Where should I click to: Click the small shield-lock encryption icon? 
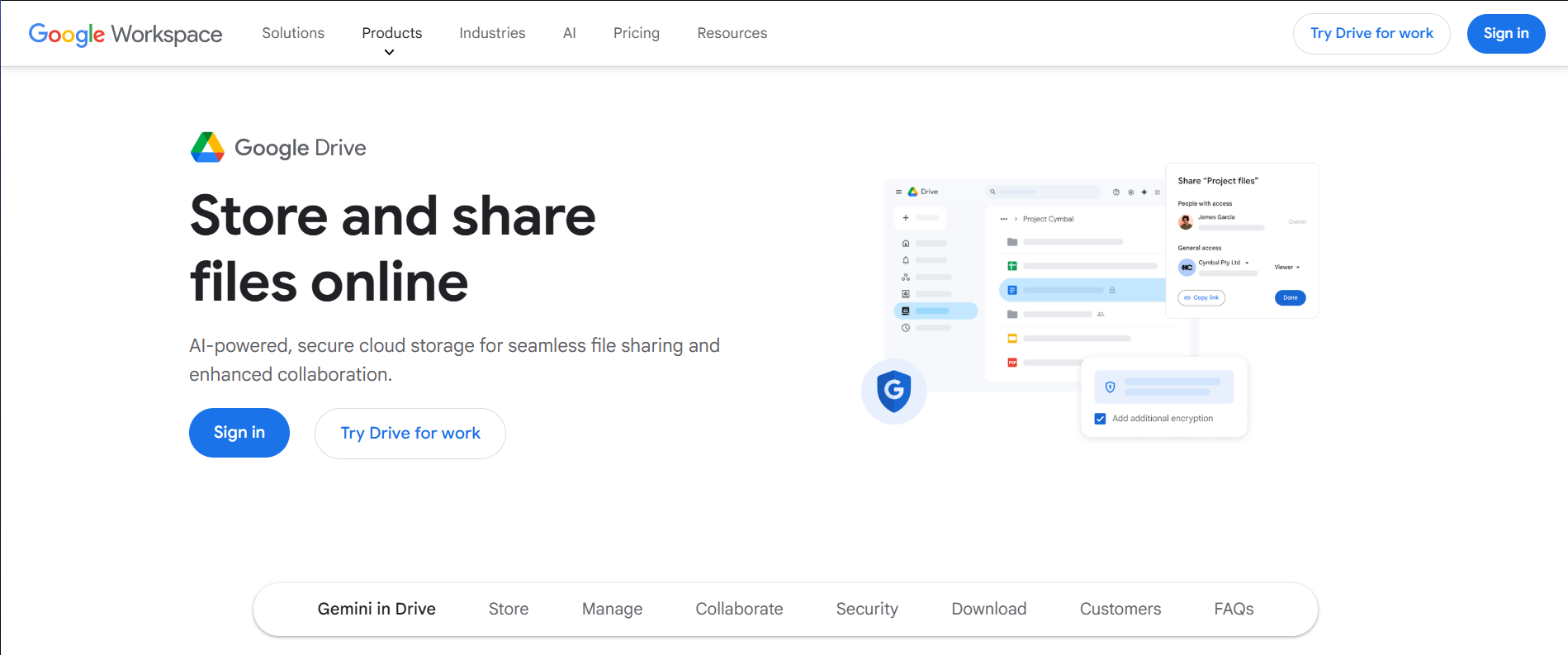coord(1110,387)
